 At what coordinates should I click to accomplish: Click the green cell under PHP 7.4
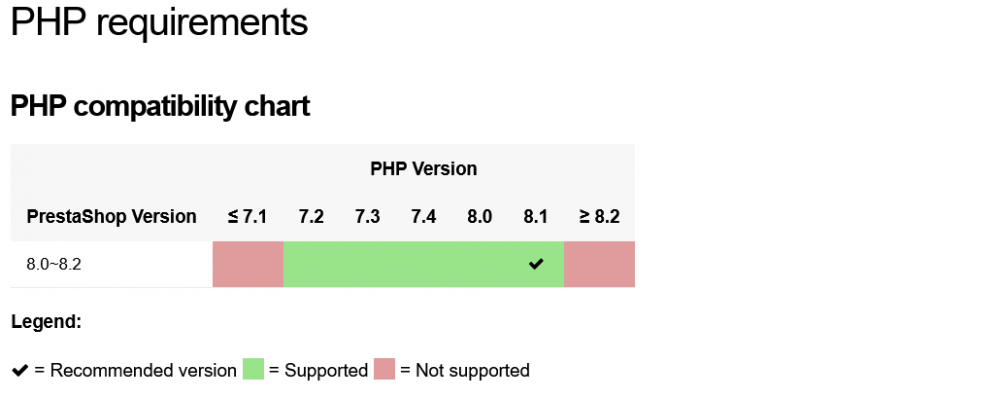423,264
